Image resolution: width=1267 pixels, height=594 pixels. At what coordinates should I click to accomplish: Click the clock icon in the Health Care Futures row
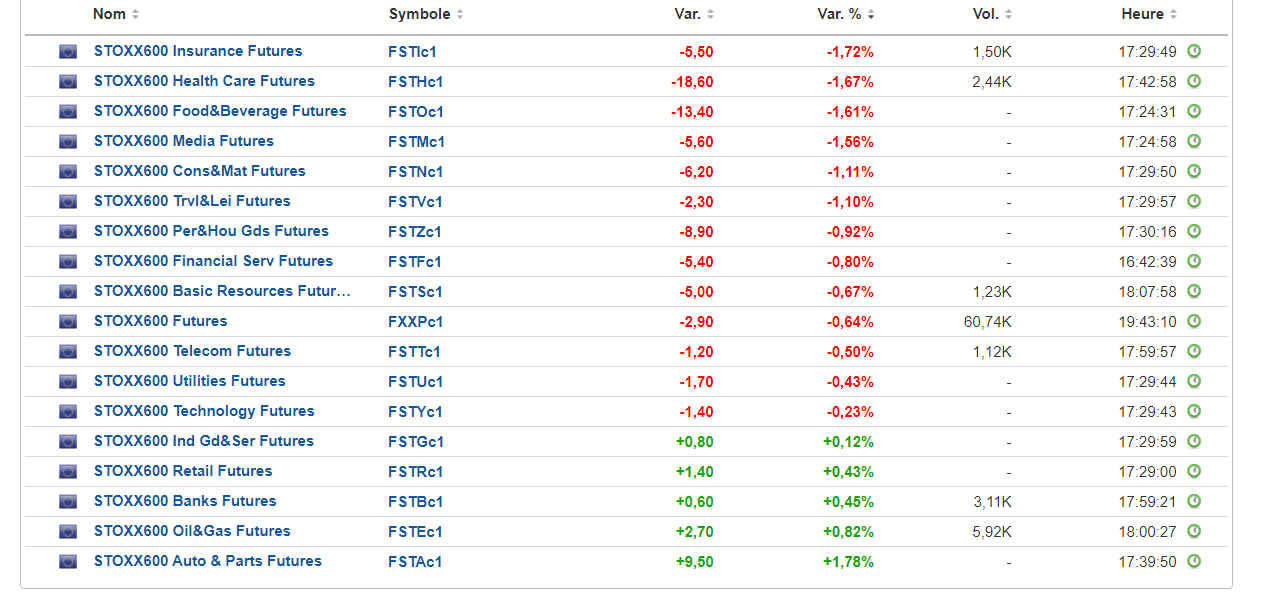1194,81
